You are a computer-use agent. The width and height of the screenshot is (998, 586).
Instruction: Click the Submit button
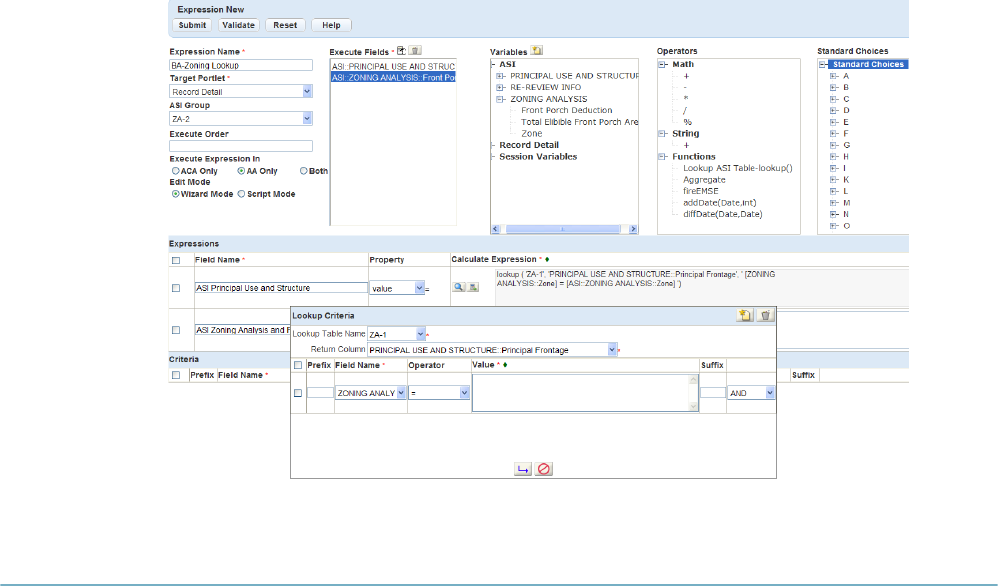(192, 25)
